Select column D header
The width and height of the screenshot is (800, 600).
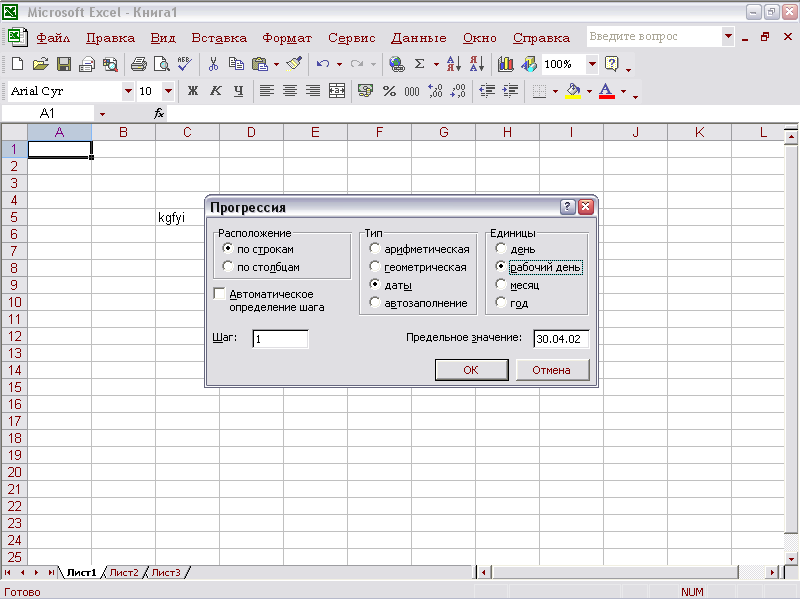pos(251,132)
